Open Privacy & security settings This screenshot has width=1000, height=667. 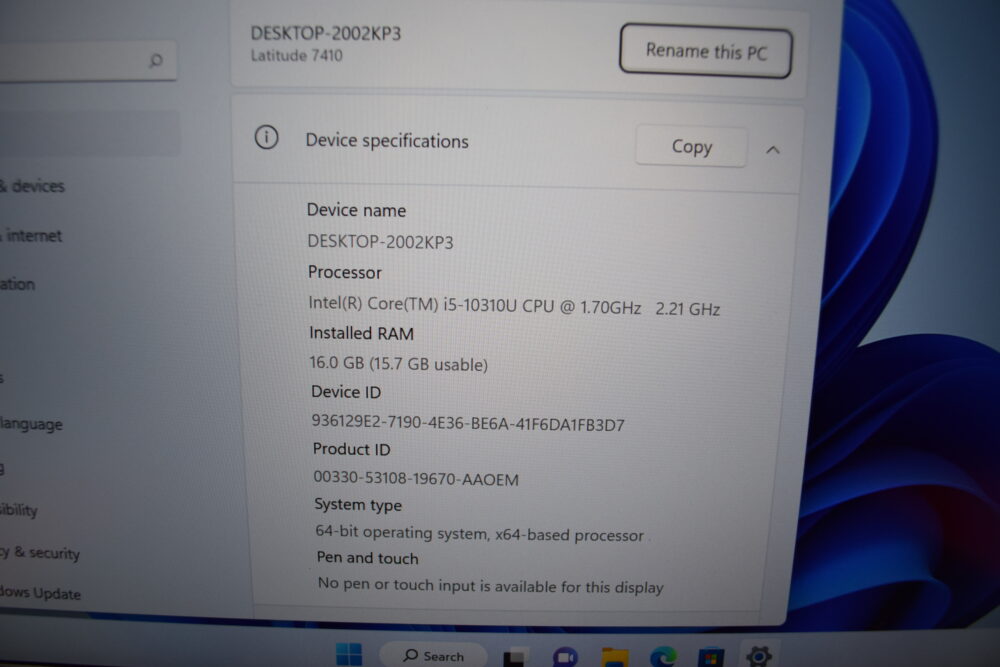tap(41, 553)
